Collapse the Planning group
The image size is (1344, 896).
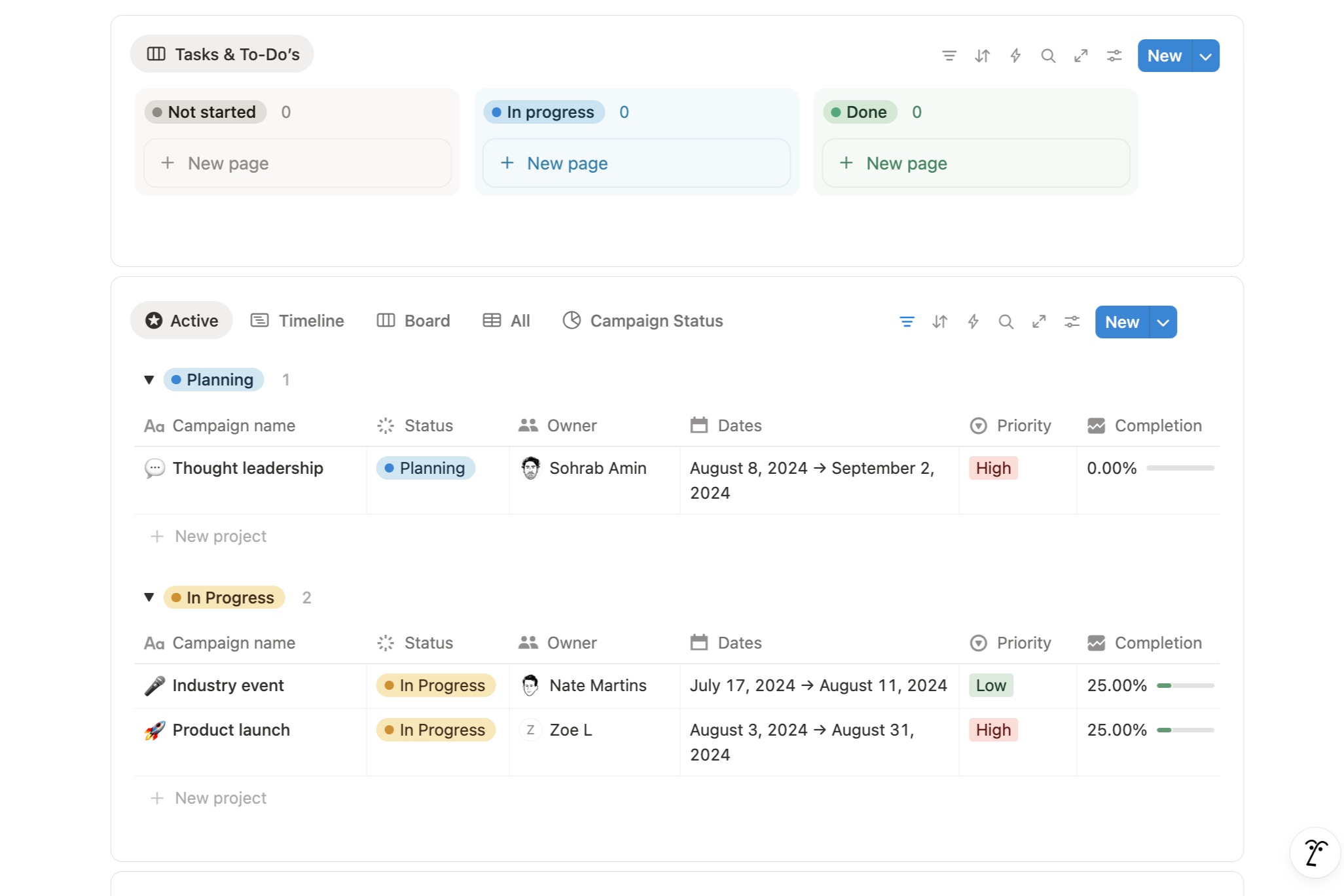click(x=149, y=380)
